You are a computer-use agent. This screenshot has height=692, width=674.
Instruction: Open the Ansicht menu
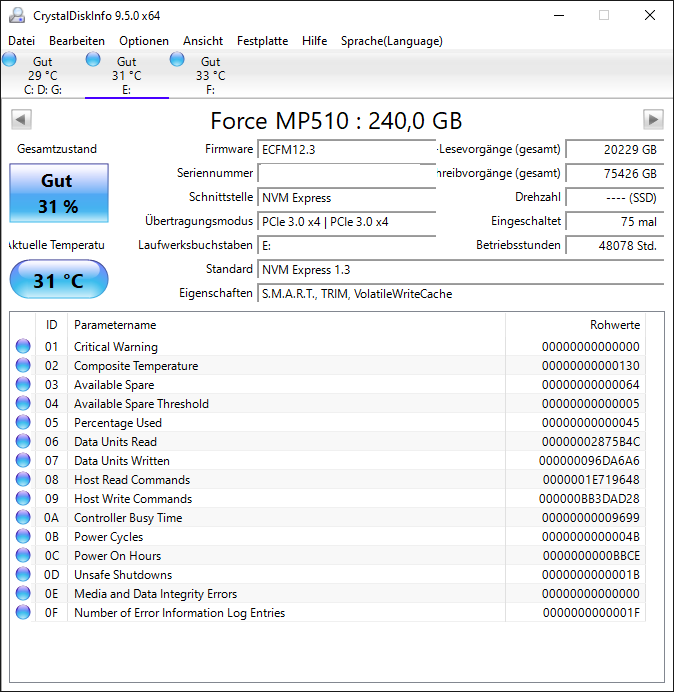(203, 41)
